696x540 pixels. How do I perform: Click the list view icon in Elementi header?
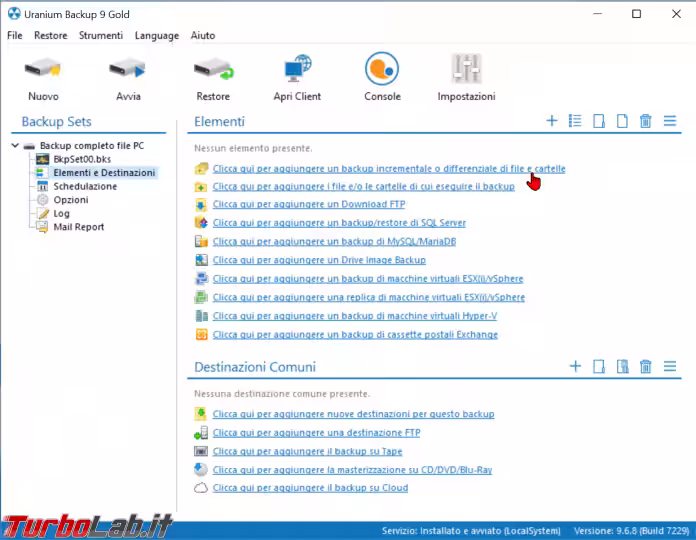point(575,121)
